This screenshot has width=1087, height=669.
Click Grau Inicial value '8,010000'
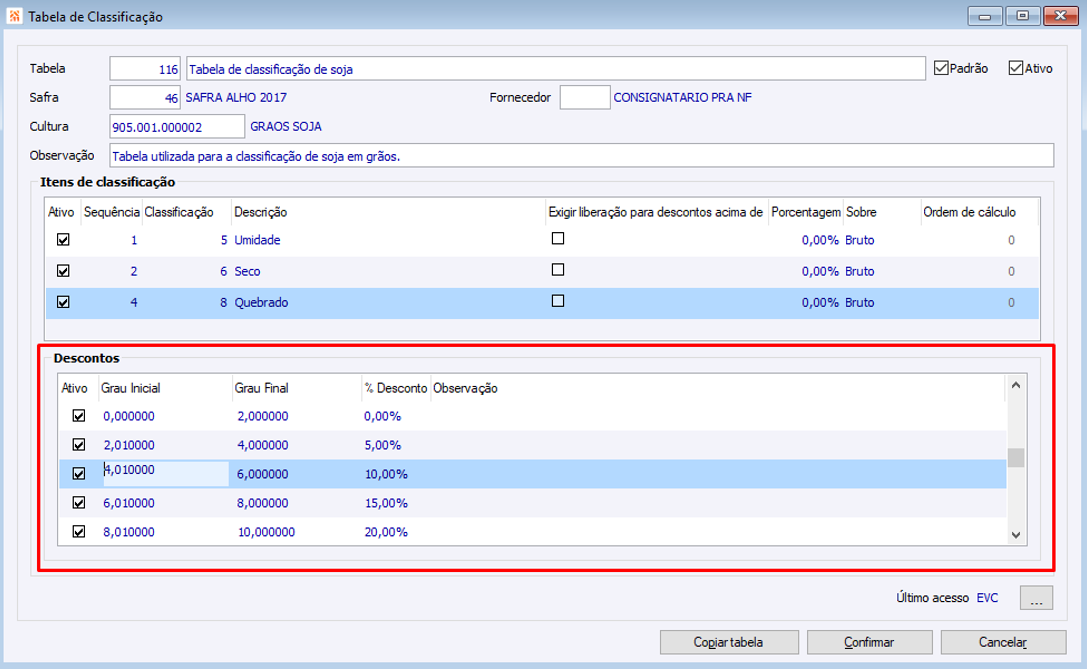click(x=129, y=532)
